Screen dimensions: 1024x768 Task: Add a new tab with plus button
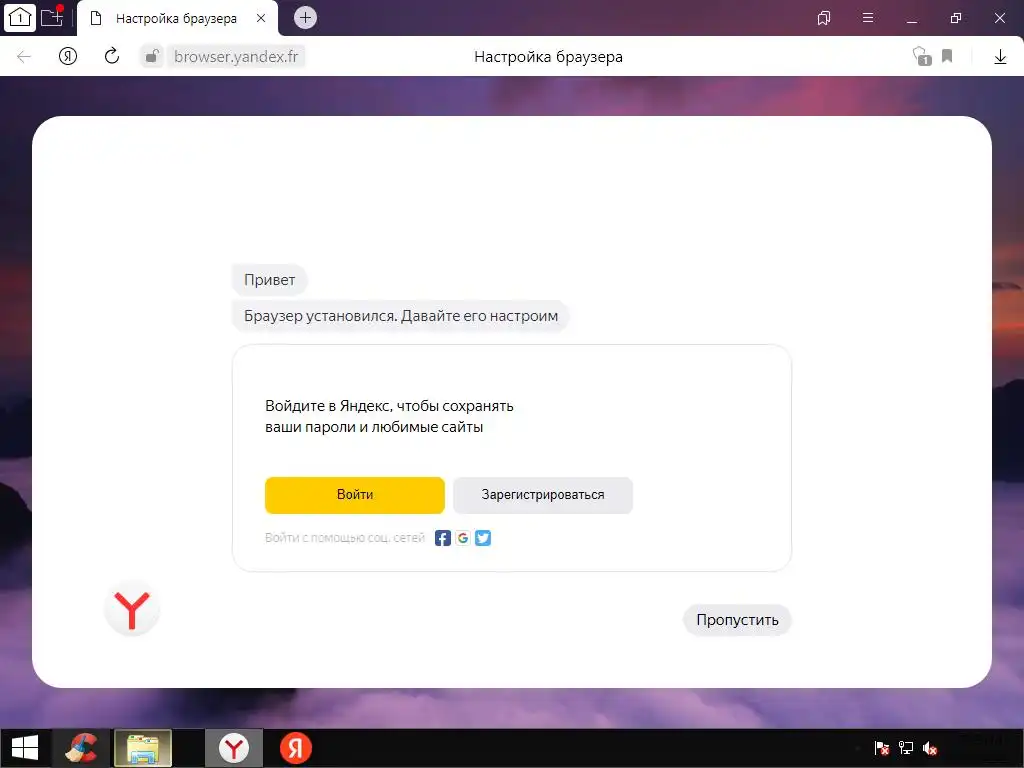tap(305, 18)
